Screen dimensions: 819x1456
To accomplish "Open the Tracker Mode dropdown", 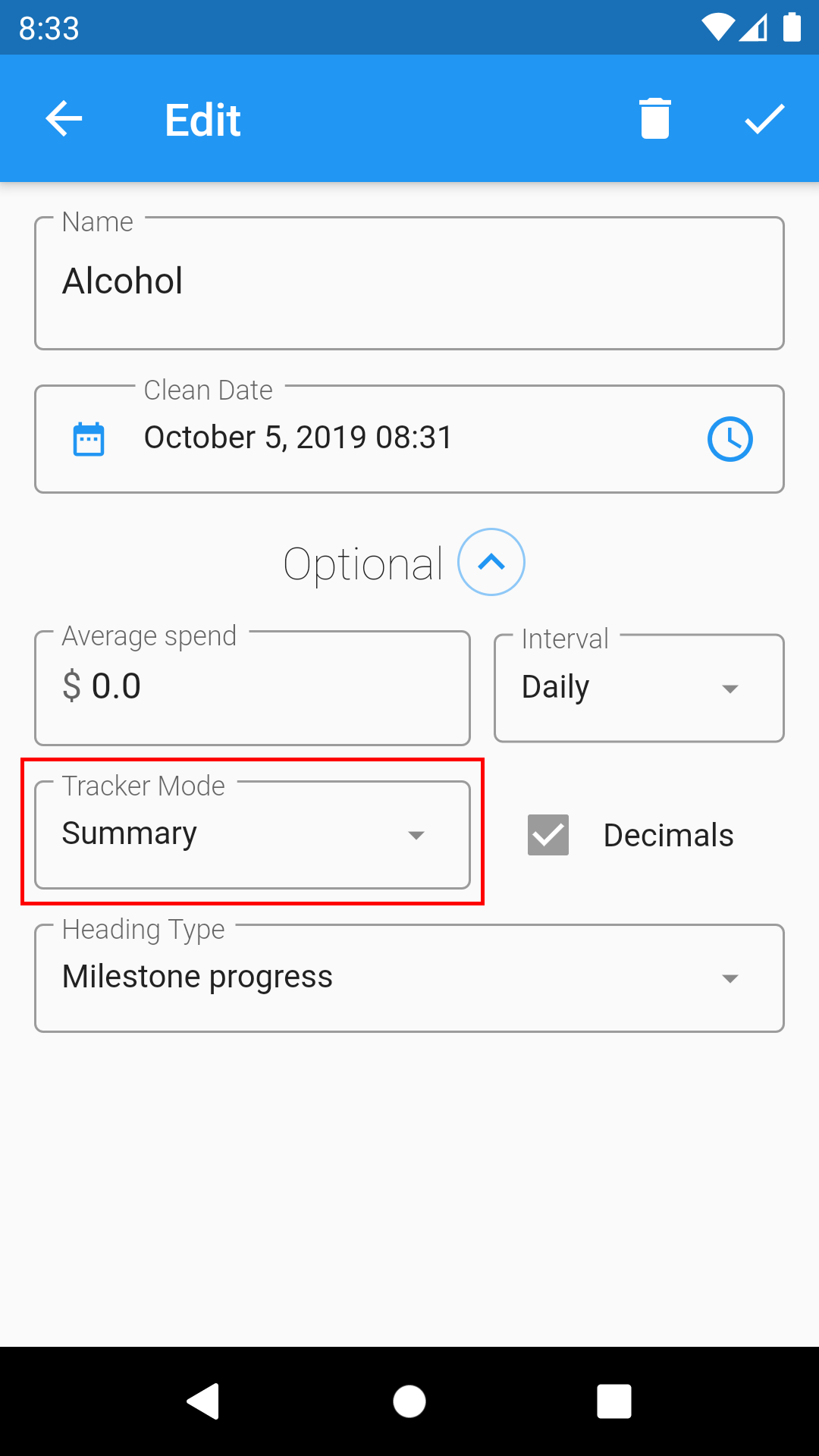I will point(253,835).
